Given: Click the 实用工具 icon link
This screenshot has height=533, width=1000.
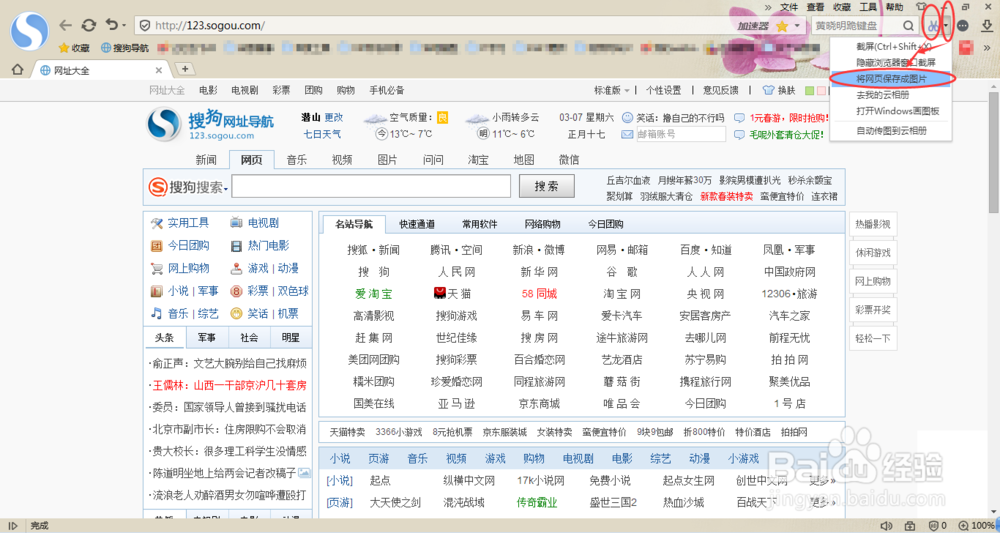Looking at the screenshot, I should click(157, 223).
